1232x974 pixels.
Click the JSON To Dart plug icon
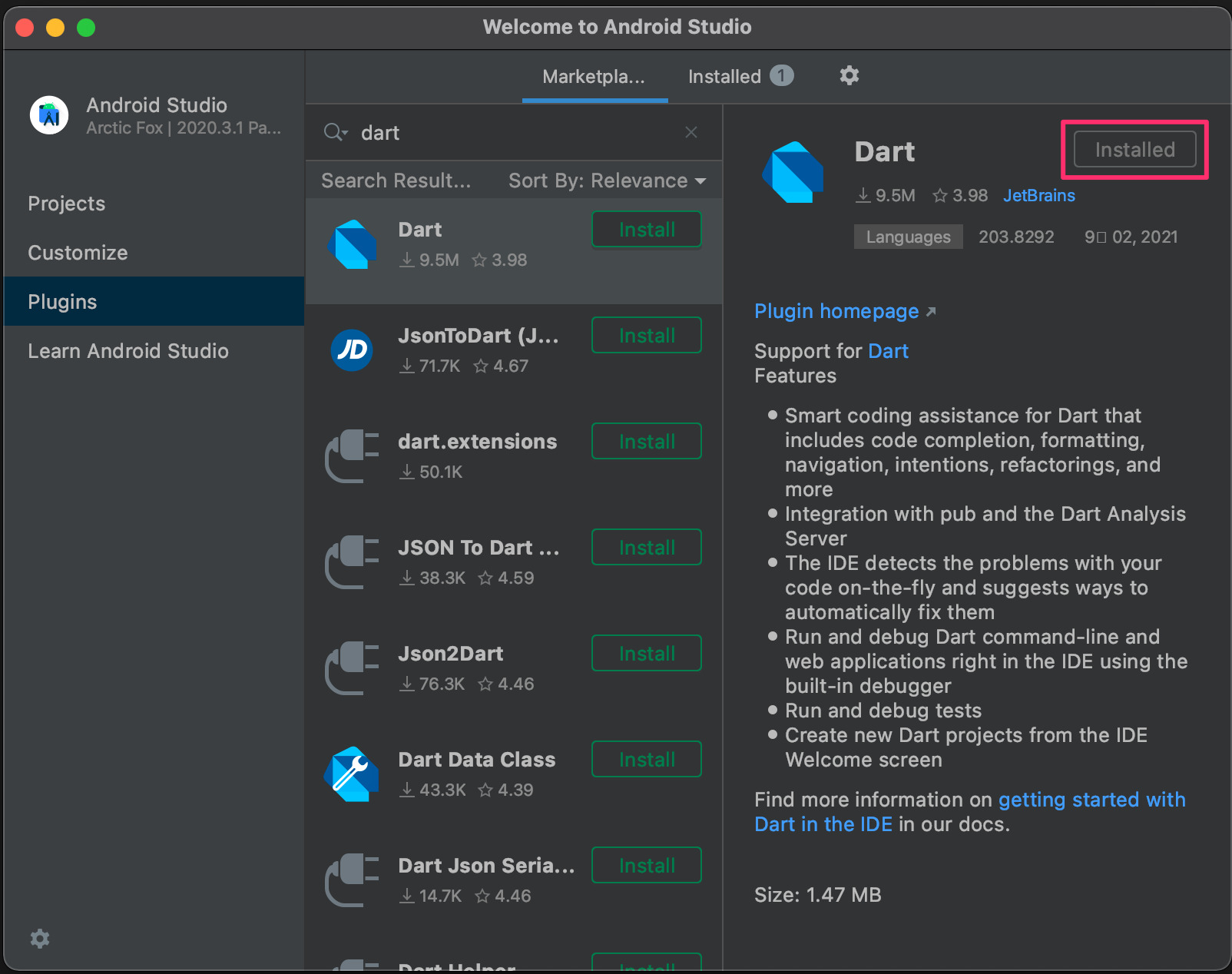353,562
